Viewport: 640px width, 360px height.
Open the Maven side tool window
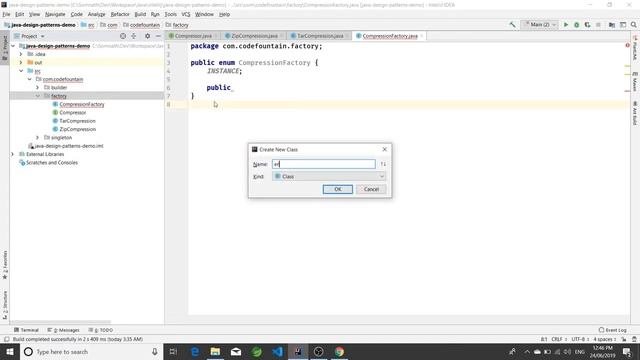[x=635, y=81]
